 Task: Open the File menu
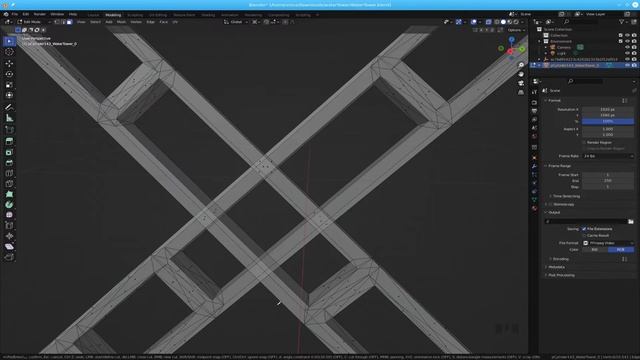15,14
